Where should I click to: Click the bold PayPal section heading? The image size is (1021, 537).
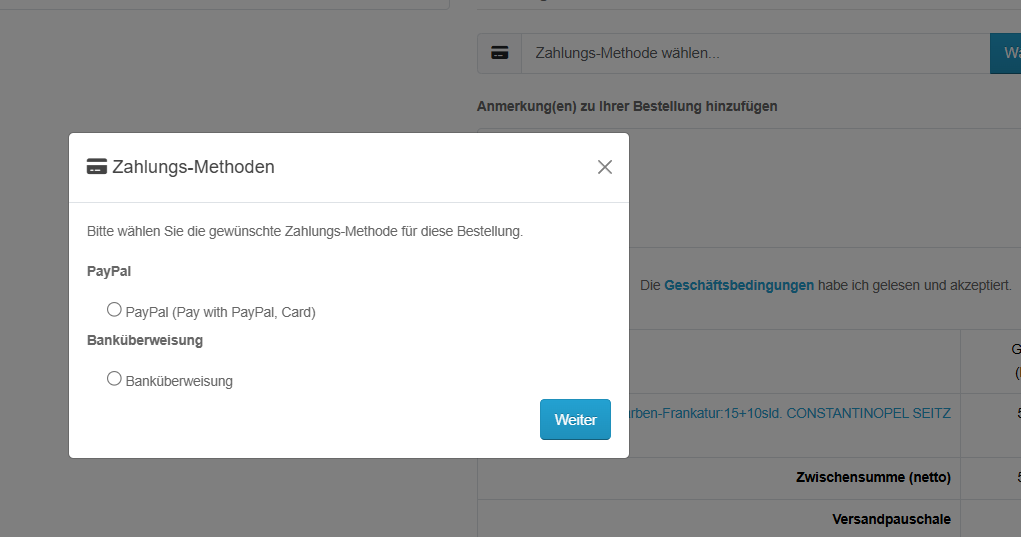(x=109, y=271)
